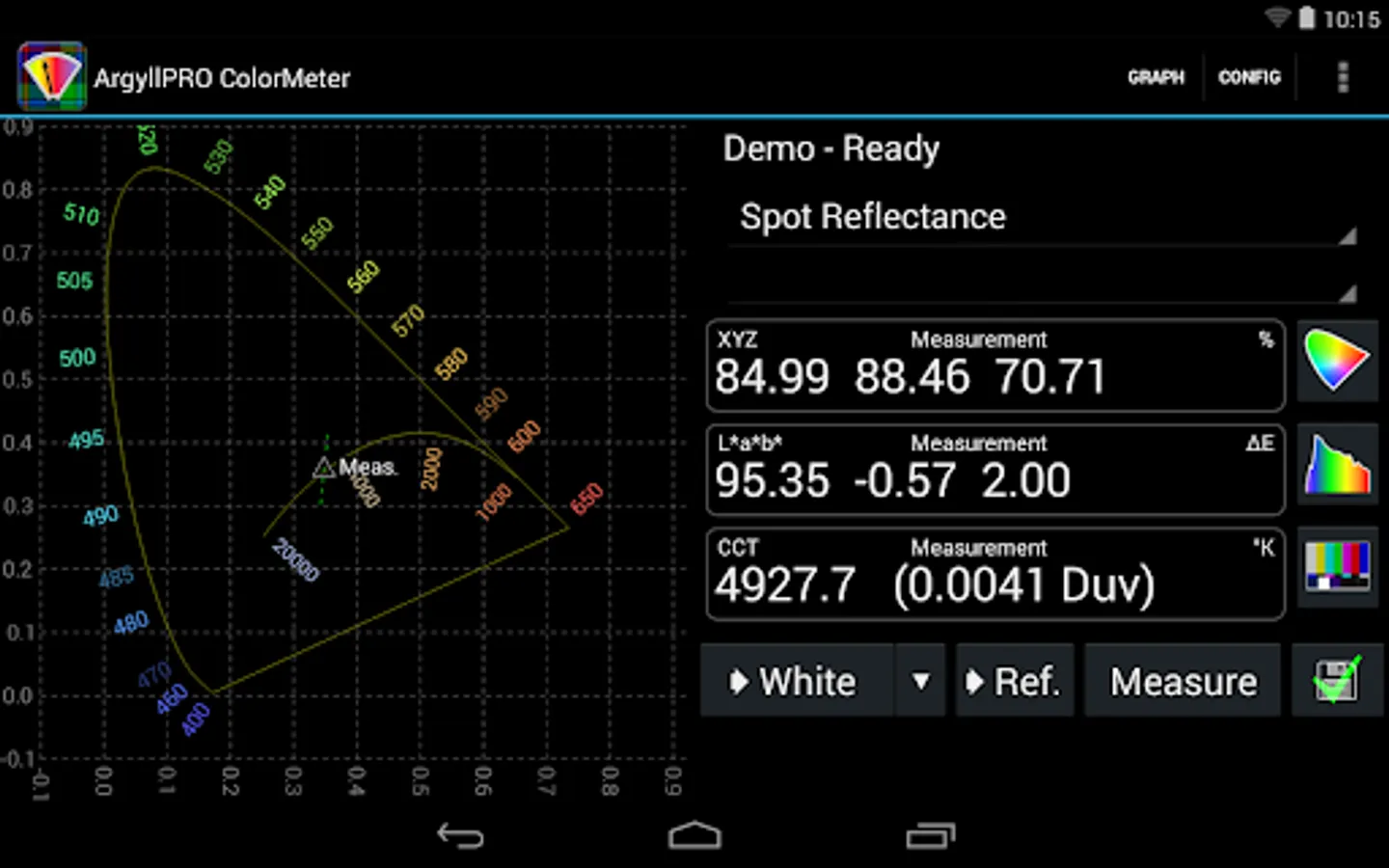Image resolution: width=1389 pixels, height=868 pixels.
Task: Open the CONFIG menu item
Action: click(1249, 77)
